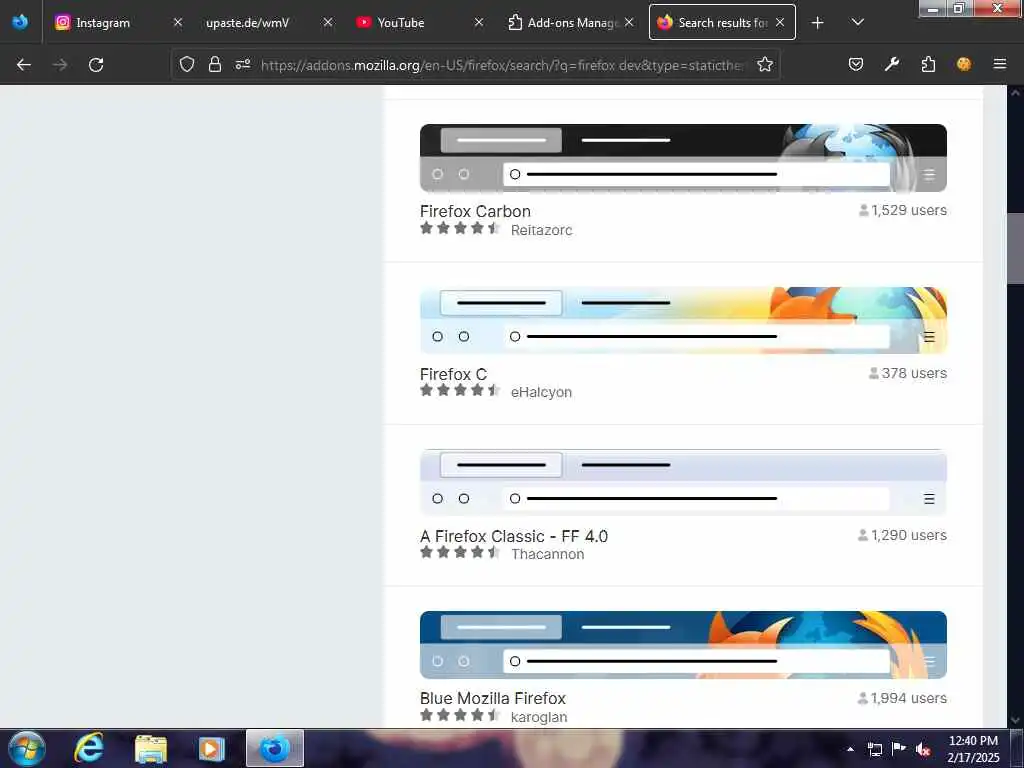The image size is (1024, 768).
Task: Close the YouTube tab
Action: tap(479, 23)
